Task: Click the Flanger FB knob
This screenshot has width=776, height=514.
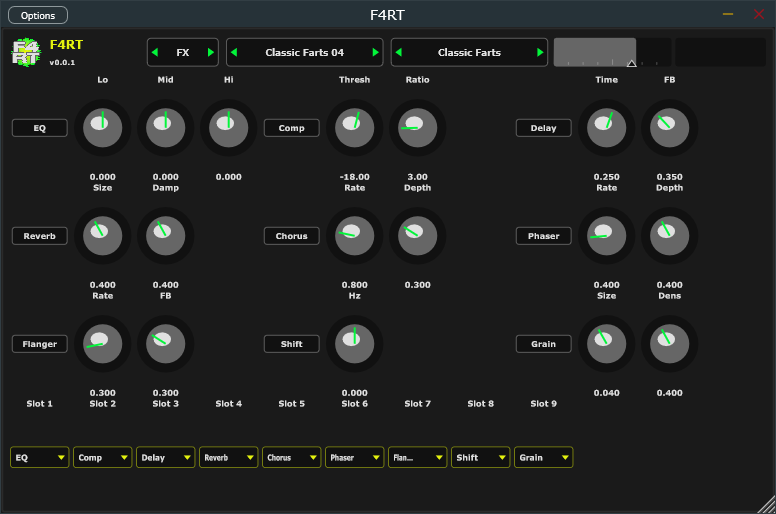Action: coord(165,343)
